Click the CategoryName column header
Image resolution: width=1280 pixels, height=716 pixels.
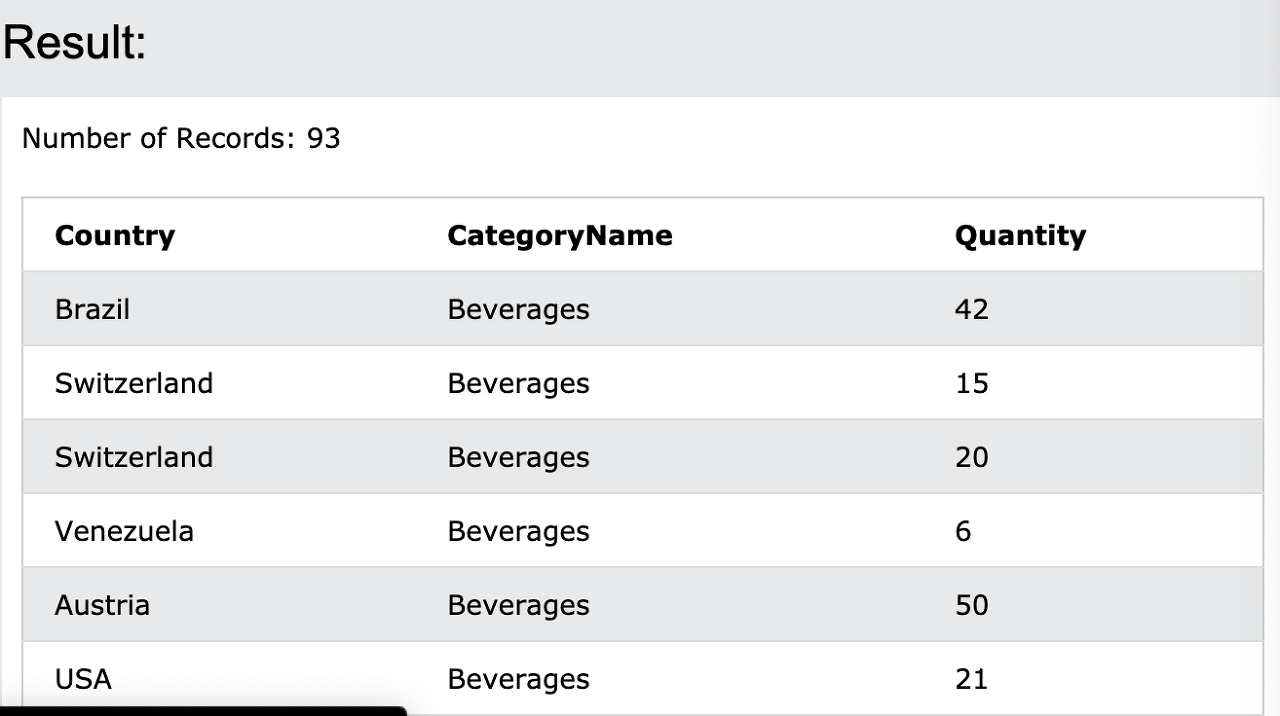coord(560,236)
